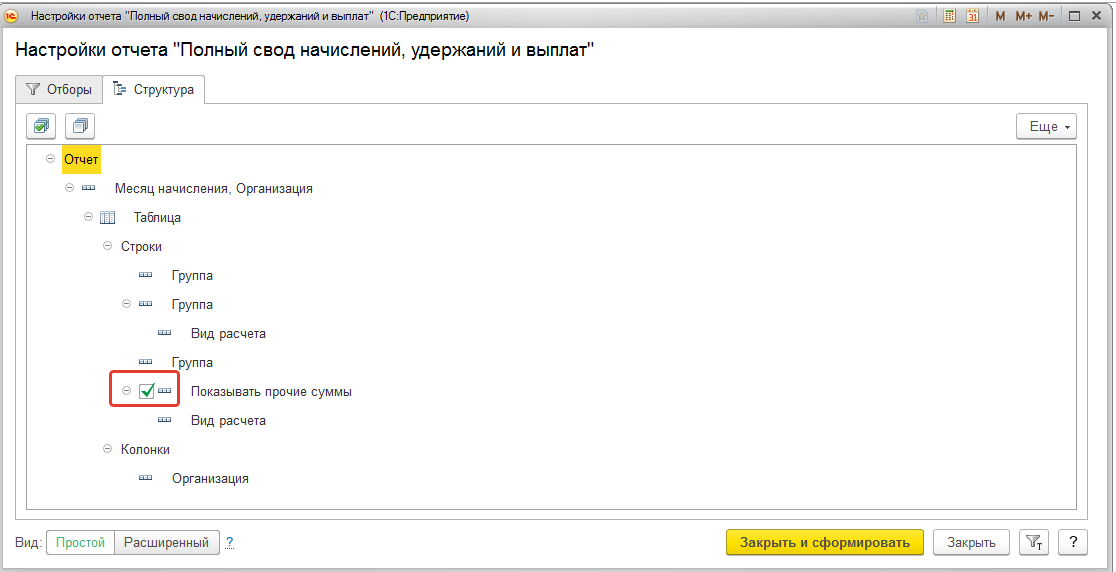
Task: Select the Организация item under Колонки
Action: pyautogui.click(x=210, y=478)
